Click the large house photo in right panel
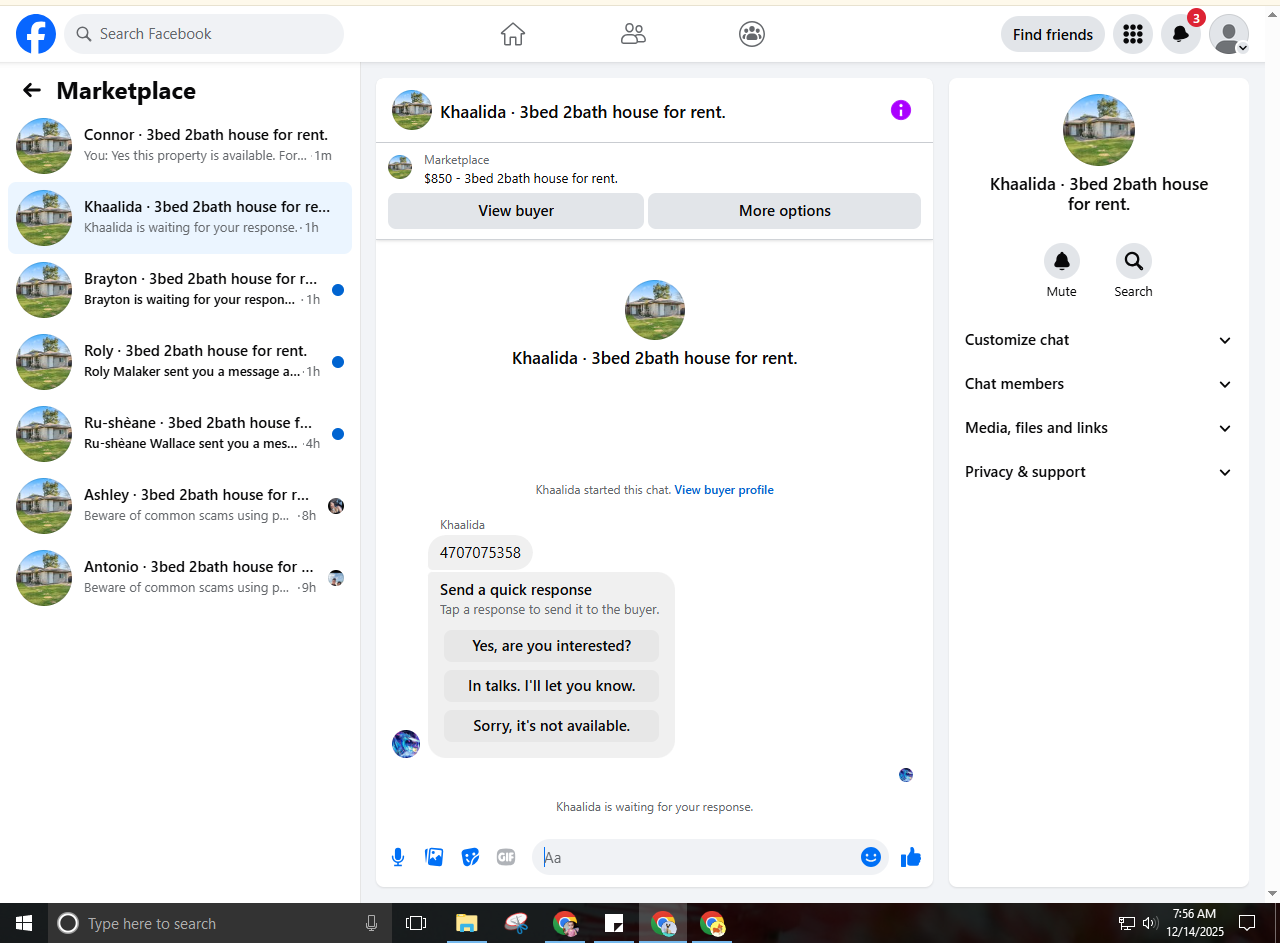The image size is (1280, 943). (x=1099, y=130)
